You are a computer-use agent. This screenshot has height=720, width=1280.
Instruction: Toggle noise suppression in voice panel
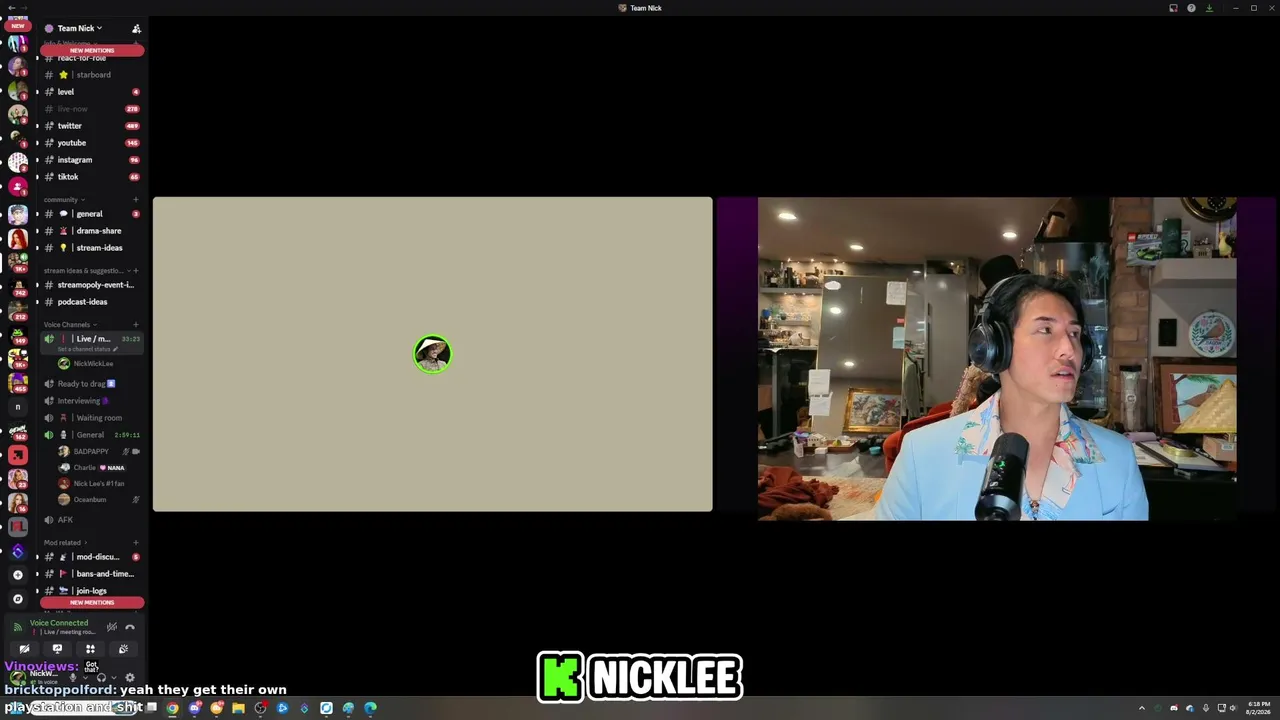click(112, 627)
